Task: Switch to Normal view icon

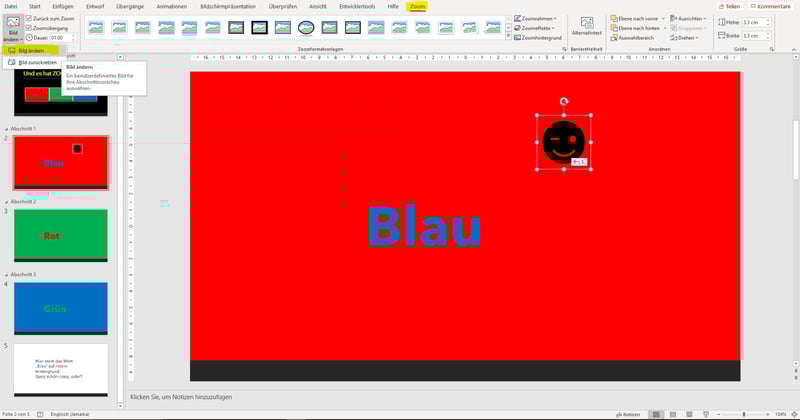Action: pos(656,414)
